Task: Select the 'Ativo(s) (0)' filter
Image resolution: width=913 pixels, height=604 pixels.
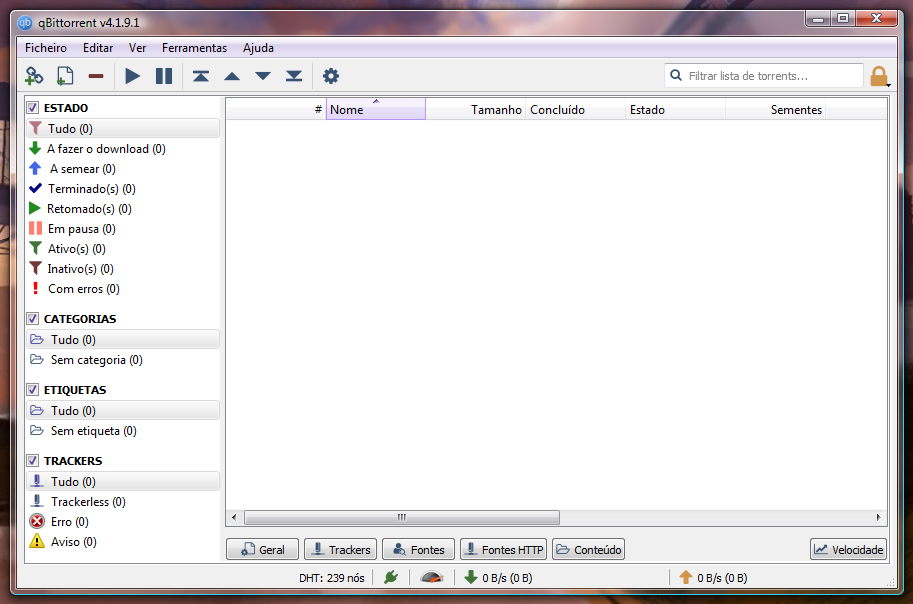Action: click(123, 249)
